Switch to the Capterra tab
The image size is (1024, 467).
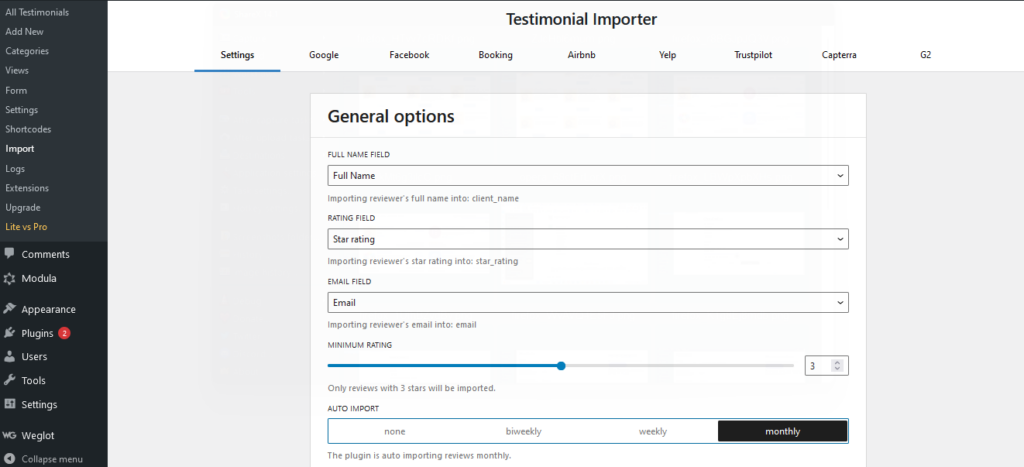[839, 56]
